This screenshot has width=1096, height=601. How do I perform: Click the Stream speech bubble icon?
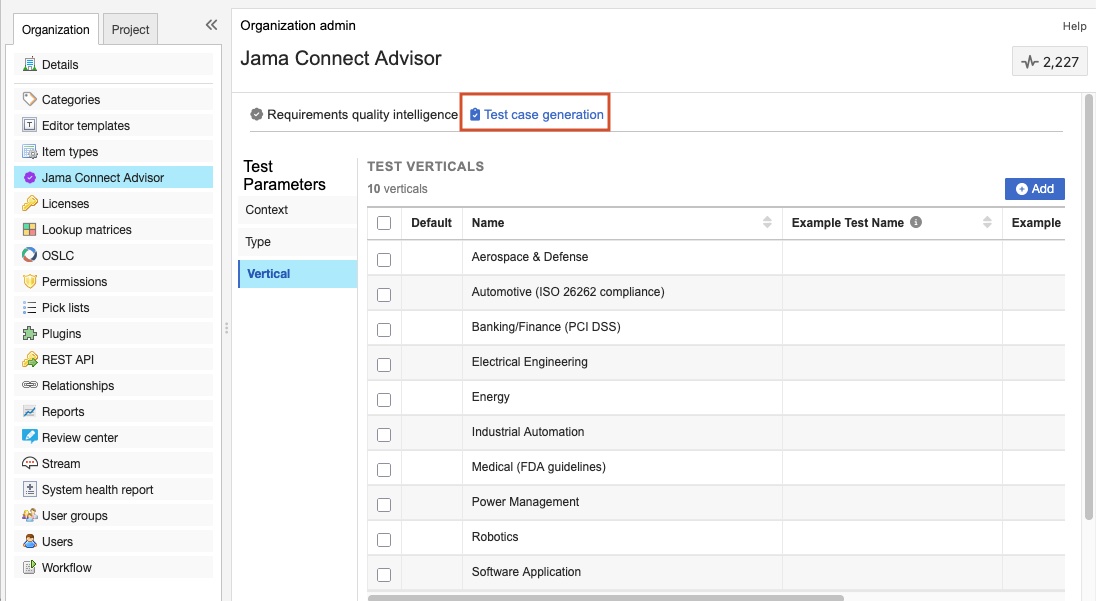coord(30,464)
